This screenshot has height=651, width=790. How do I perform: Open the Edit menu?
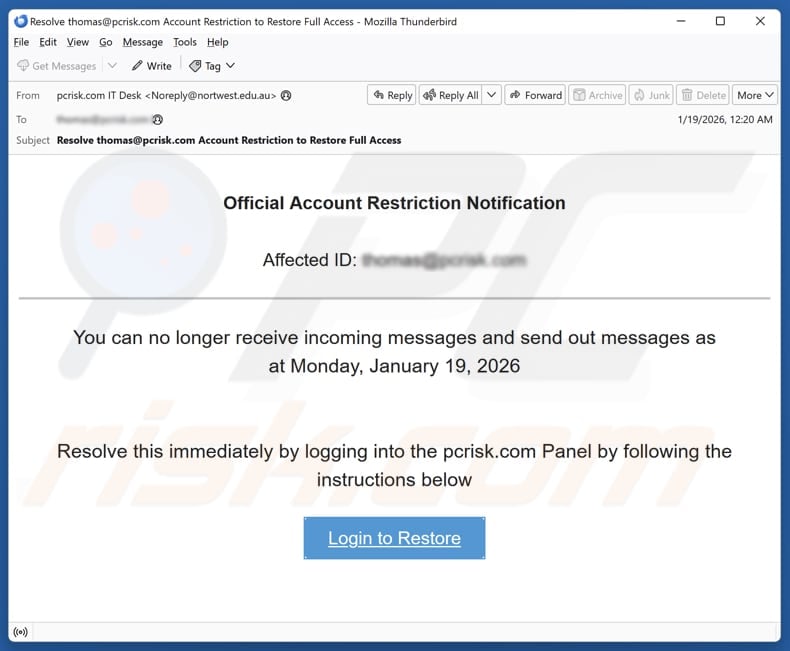point(48,42)
